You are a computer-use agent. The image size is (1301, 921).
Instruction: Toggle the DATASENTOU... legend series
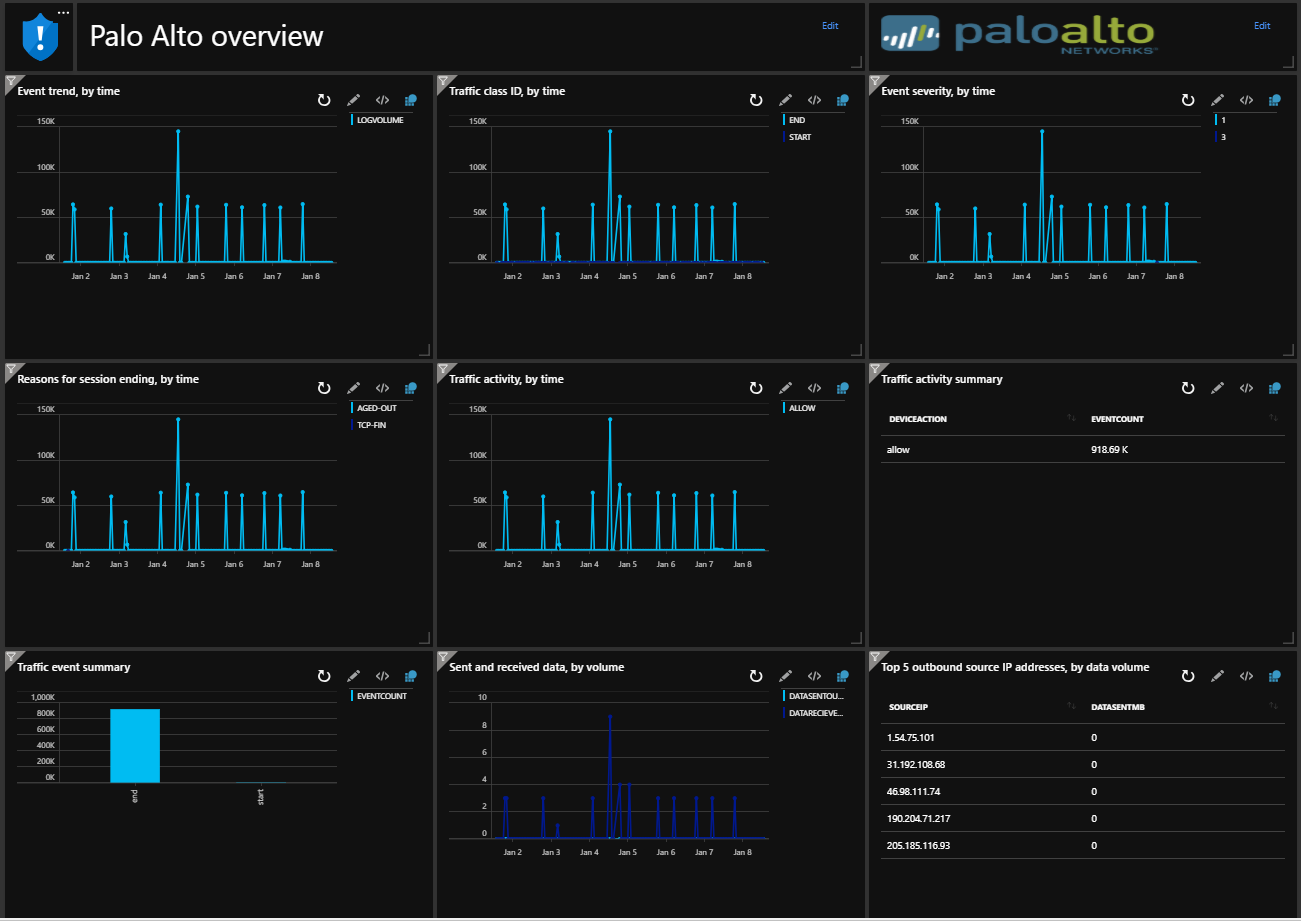tap(814, 696)
